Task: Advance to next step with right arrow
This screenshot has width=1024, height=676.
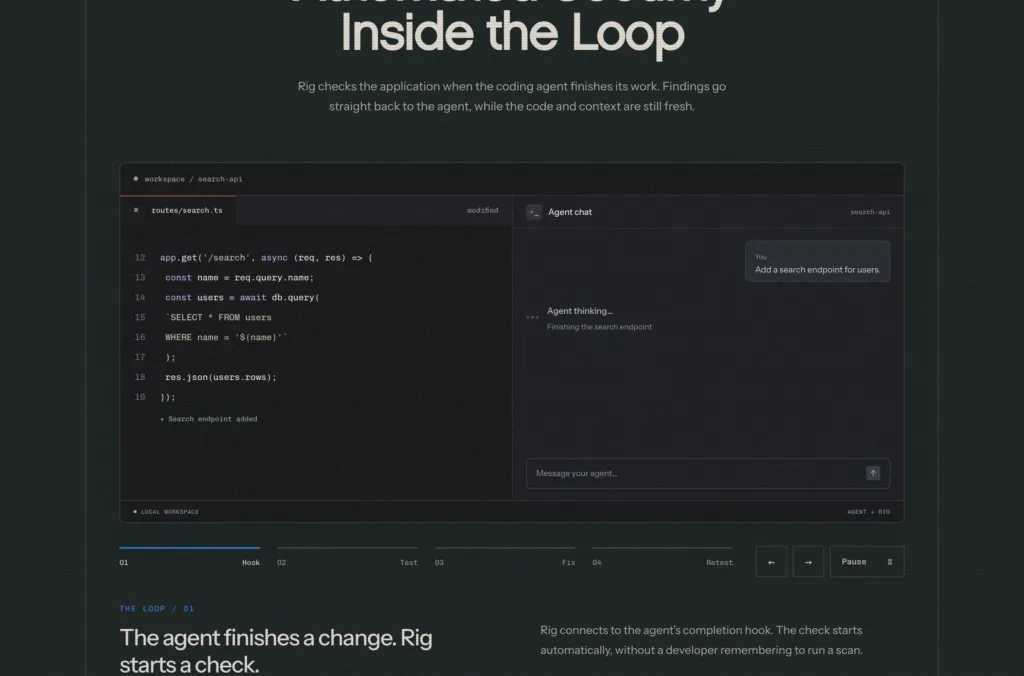Action: pyautogui.click(x=808, y=562)
